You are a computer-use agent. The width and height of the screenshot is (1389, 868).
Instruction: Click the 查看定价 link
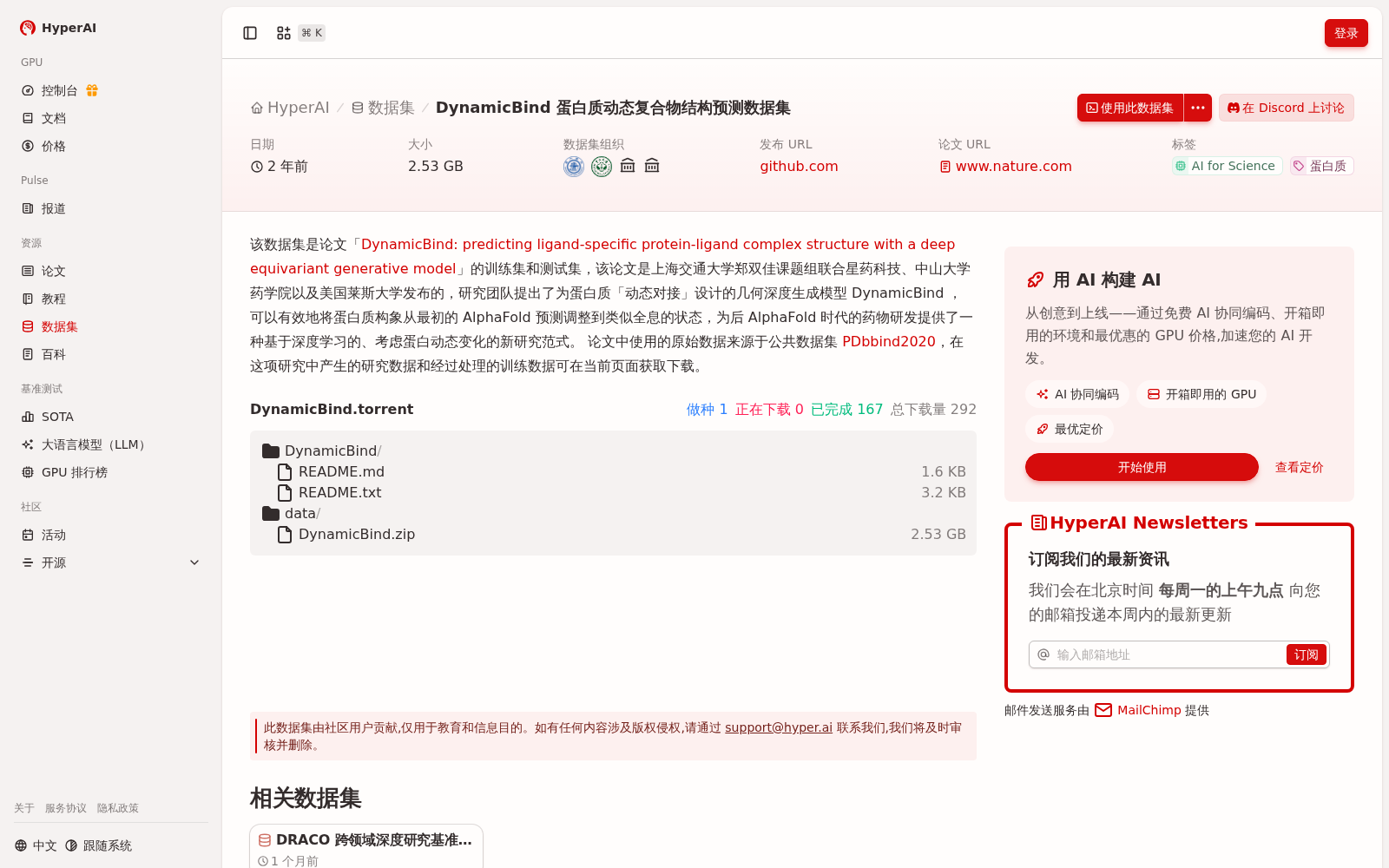click(1299, 467)
